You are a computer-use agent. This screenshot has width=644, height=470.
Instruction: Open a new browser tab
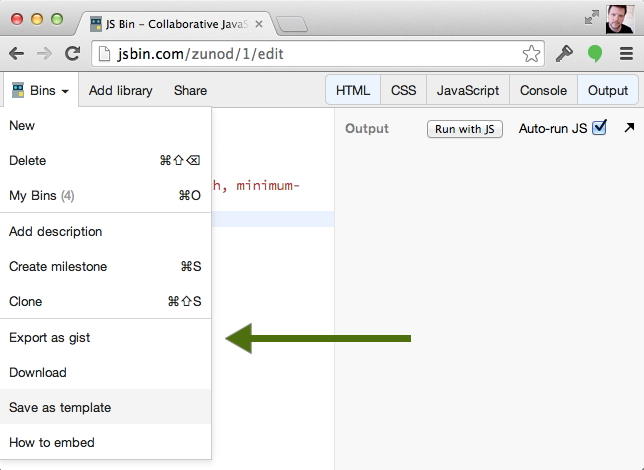click(291, 23)
